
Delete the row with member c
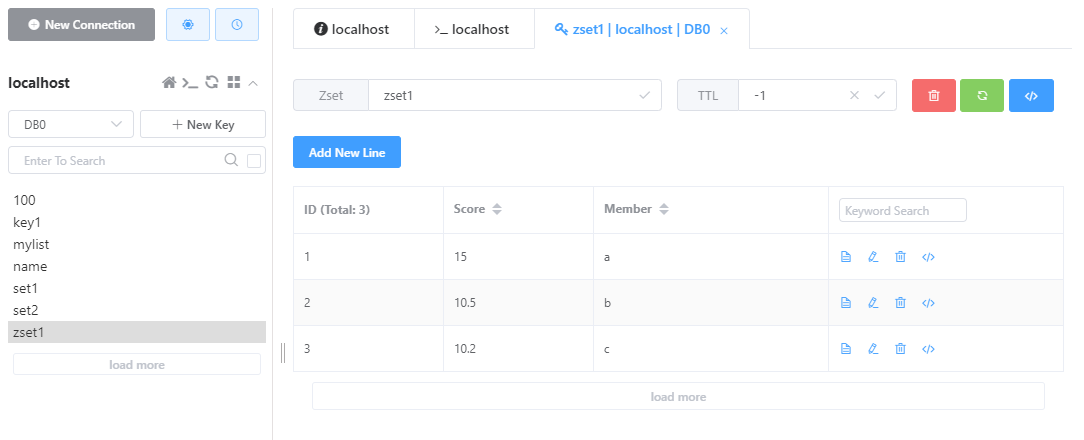pyautogui.click(x=901, y=349)
